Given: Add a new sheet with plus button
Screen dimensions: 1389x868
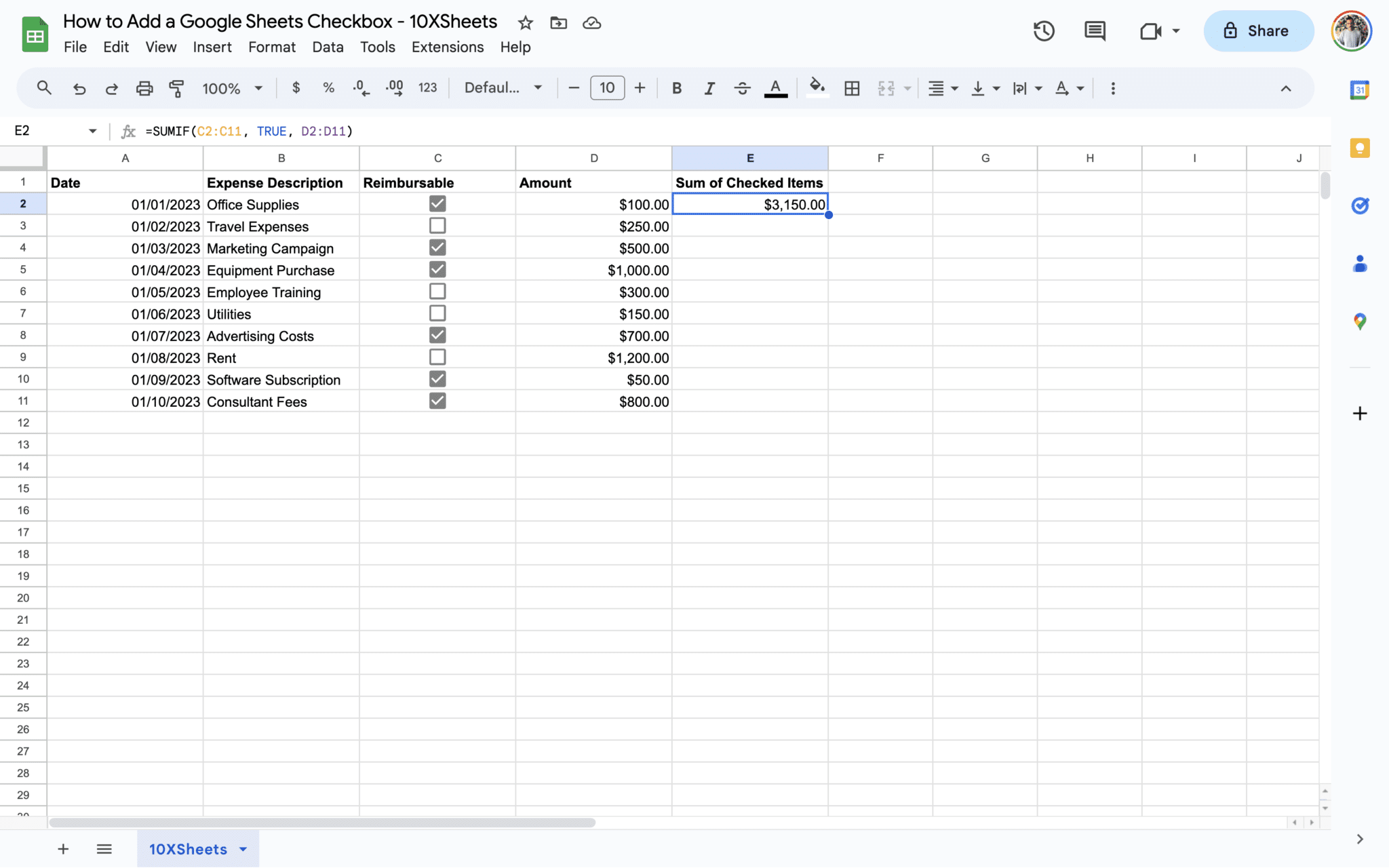Looking at the screenshot, I should click(63, 849).
